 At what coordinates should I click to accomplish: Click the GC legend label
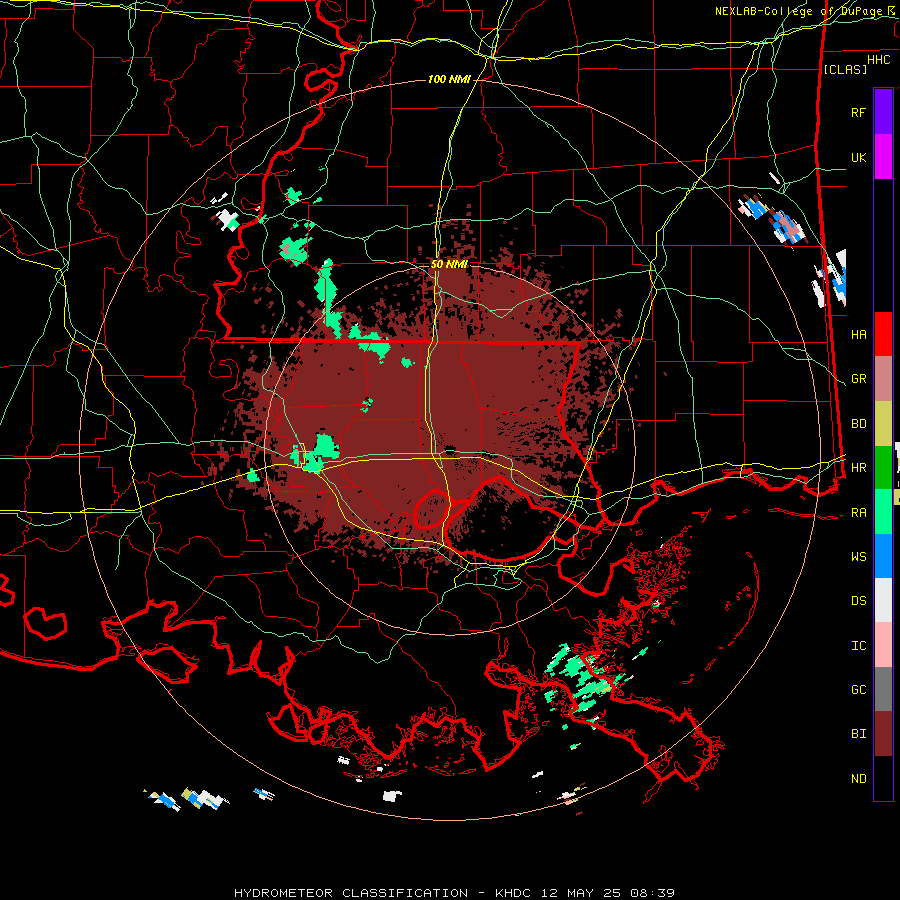pyautogui.click(x=858, y=690)
